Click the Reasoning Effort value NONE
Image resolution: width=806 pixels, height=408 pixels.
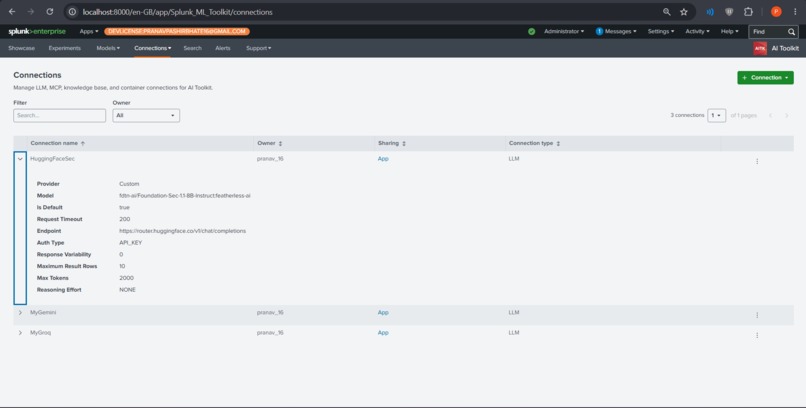pos(127,290)
